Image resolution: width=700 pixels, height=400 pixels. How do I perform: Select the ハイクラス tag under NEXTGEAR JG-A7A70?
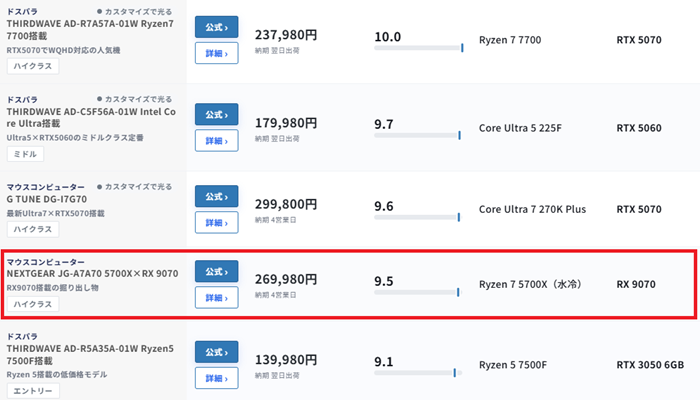[33, 304]
